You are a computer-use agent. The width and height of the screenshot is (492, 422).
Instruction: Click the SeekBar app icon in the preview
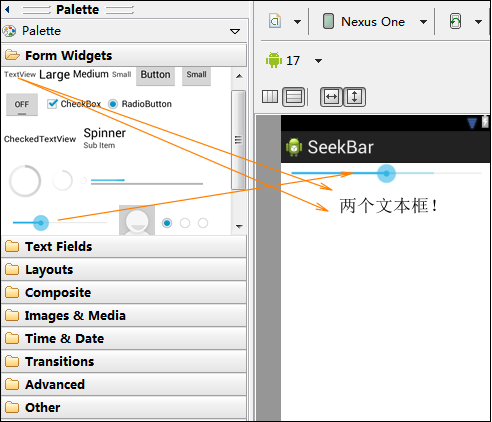click(294, 147)
